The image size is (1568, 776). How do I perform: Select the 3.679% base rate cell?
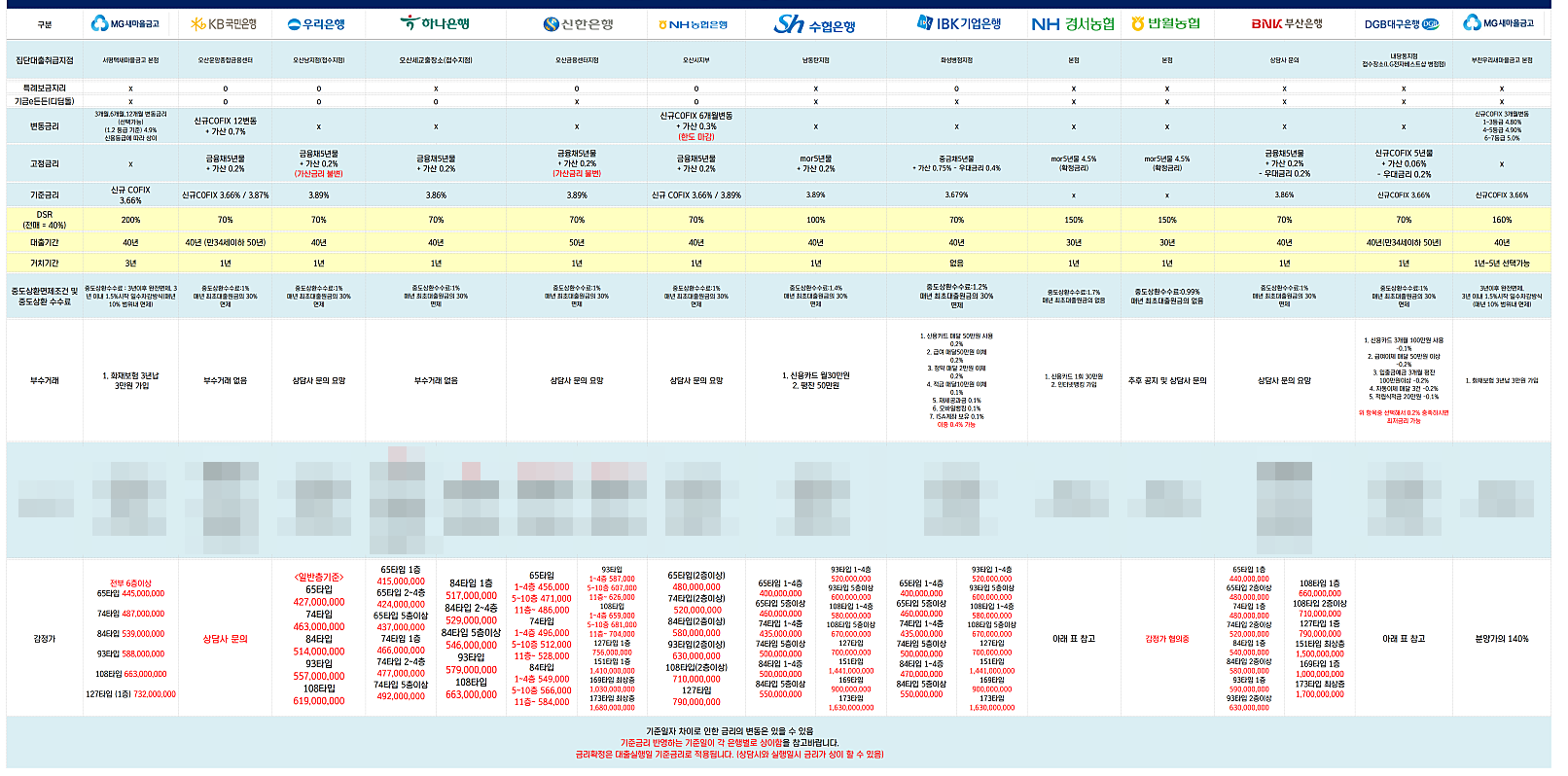click(x=956, y=194)
